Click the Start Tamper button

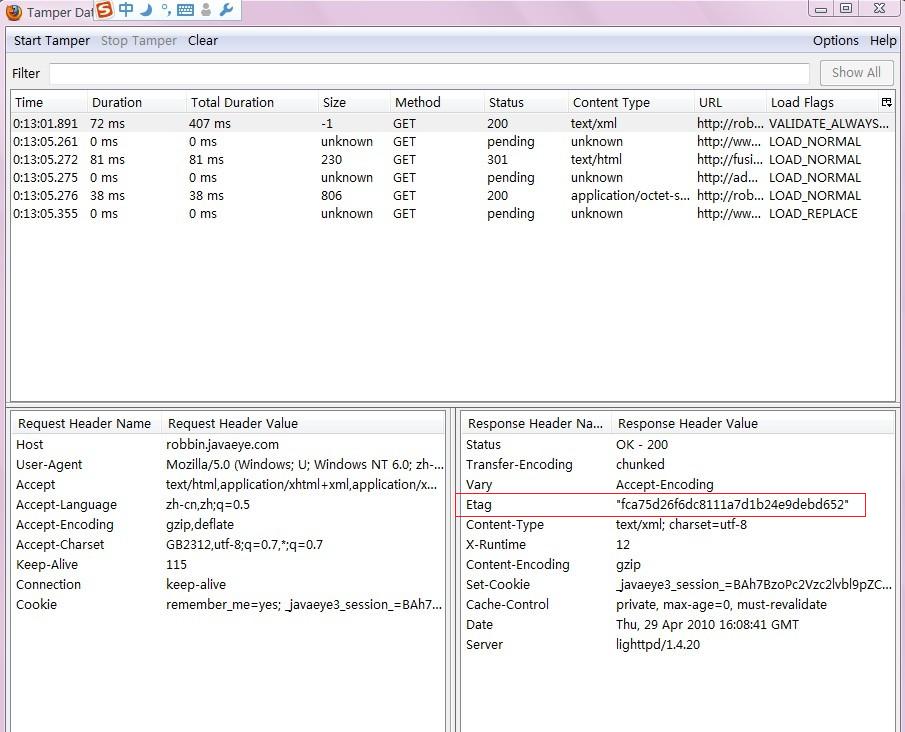click(51, 41)
